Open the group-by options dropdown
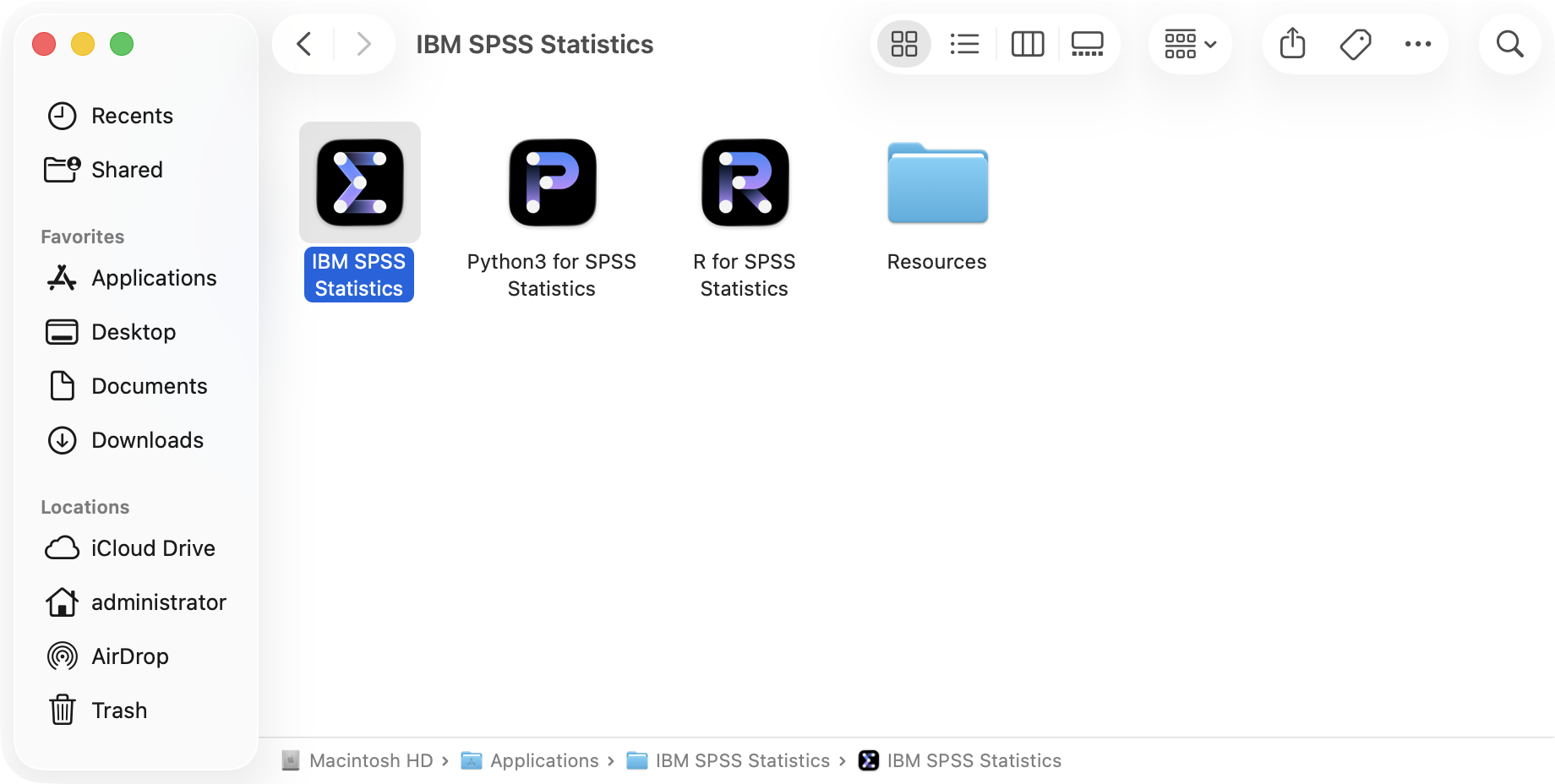Screen dimensions: 1555x784 [1190, 44]
